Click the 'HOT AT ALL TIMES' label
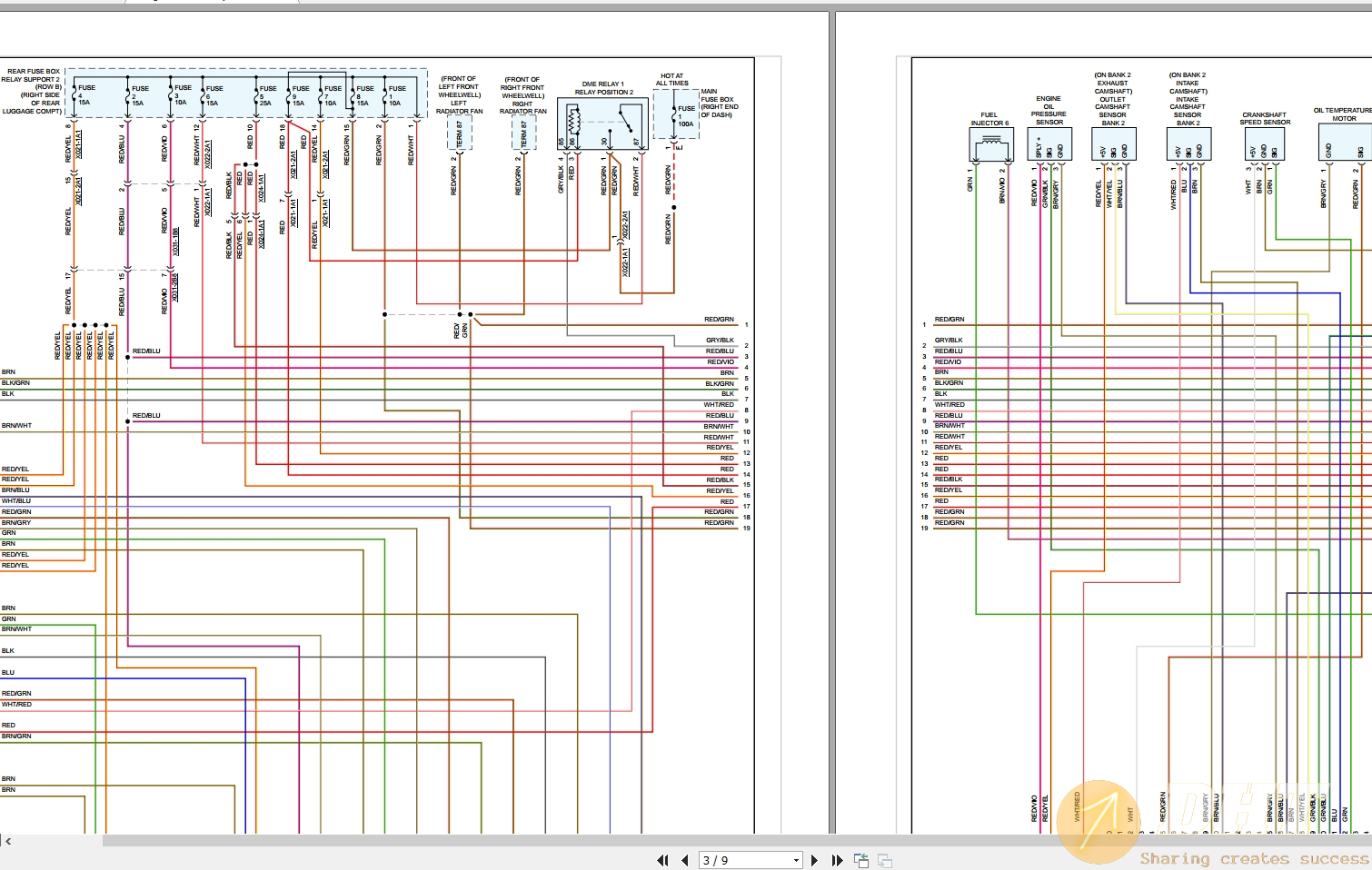This screenshot has height=870, width=1372. pos(672,79)
